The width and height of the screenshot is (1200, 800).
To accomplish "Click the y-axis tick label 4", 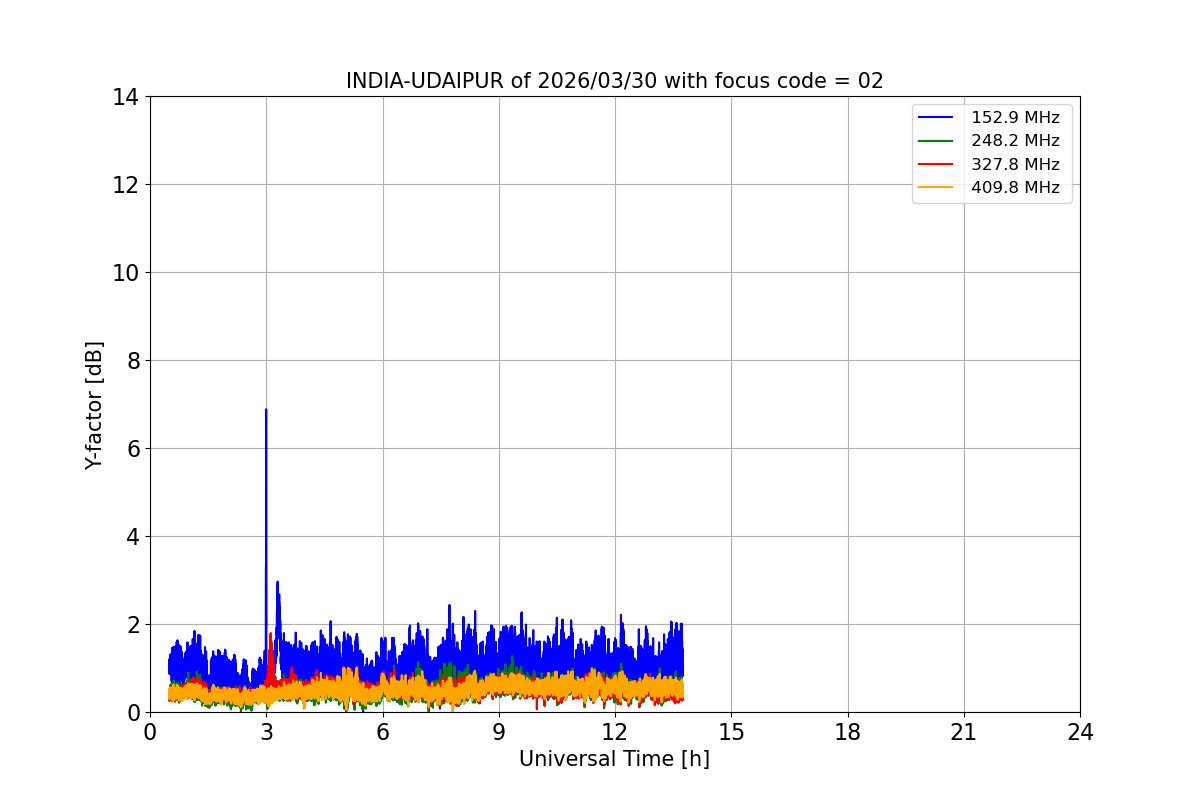I will coord(131,537).
